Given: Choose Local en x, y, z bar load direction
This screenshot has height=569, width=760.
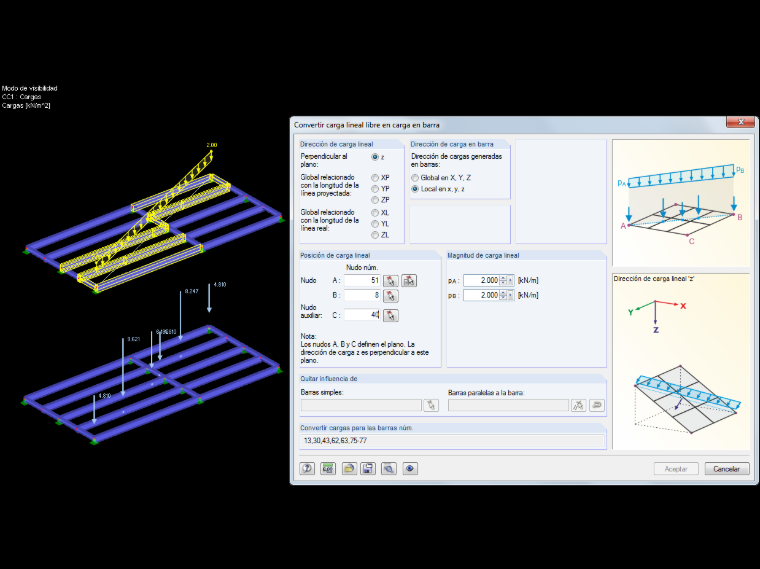Looking at the screenshot, I should (x=415, y=189).
